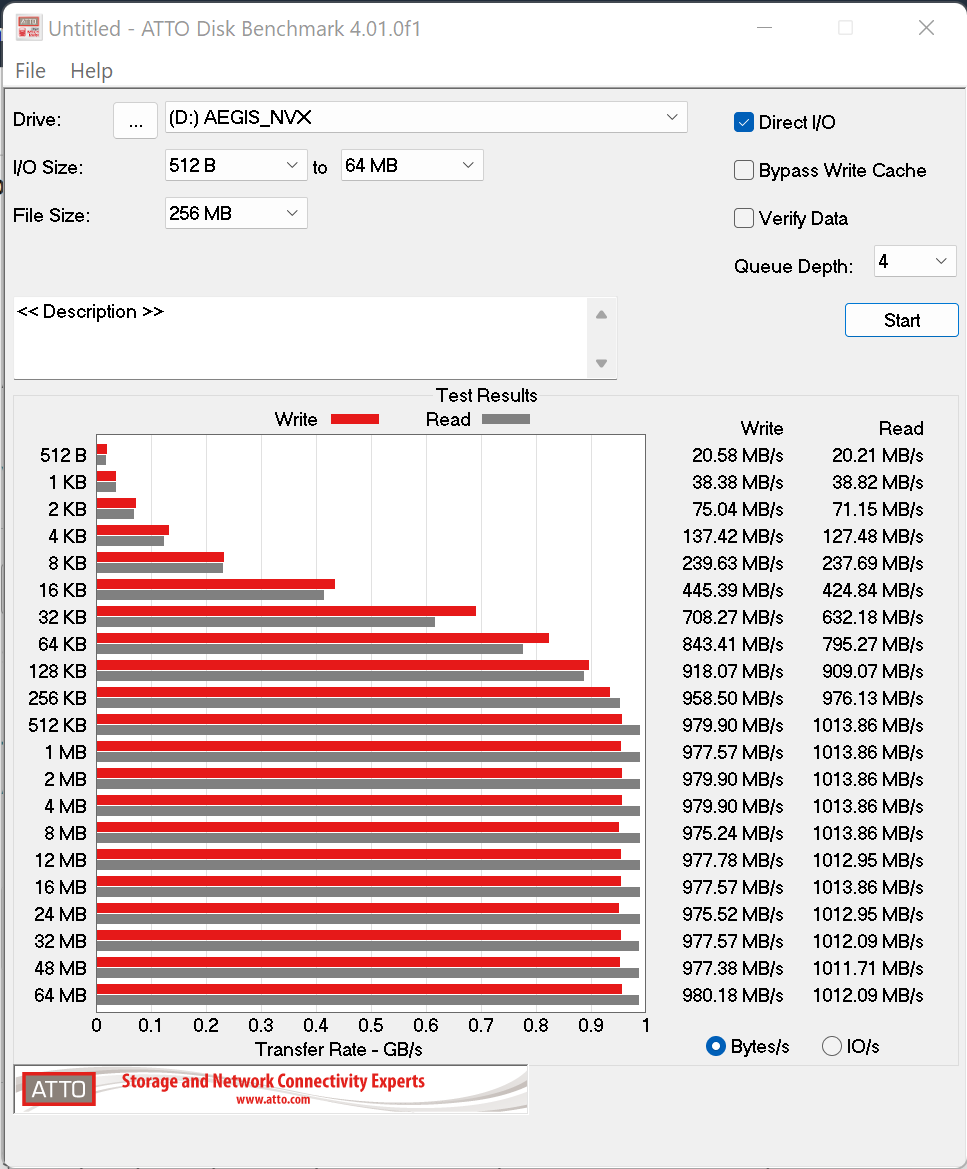Click the ATTO app icon in title bar

[28, 28]
